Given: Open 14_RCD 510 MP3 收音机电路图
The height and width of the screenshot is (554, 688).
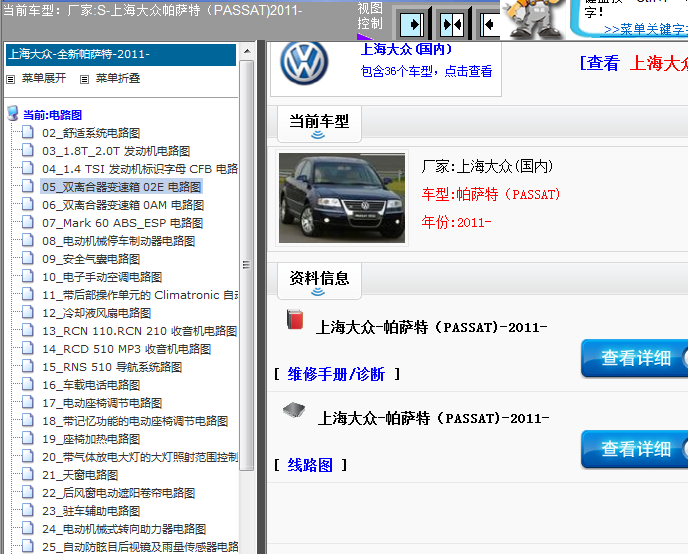Looking at the screenshot, I should tap(126, 349).
